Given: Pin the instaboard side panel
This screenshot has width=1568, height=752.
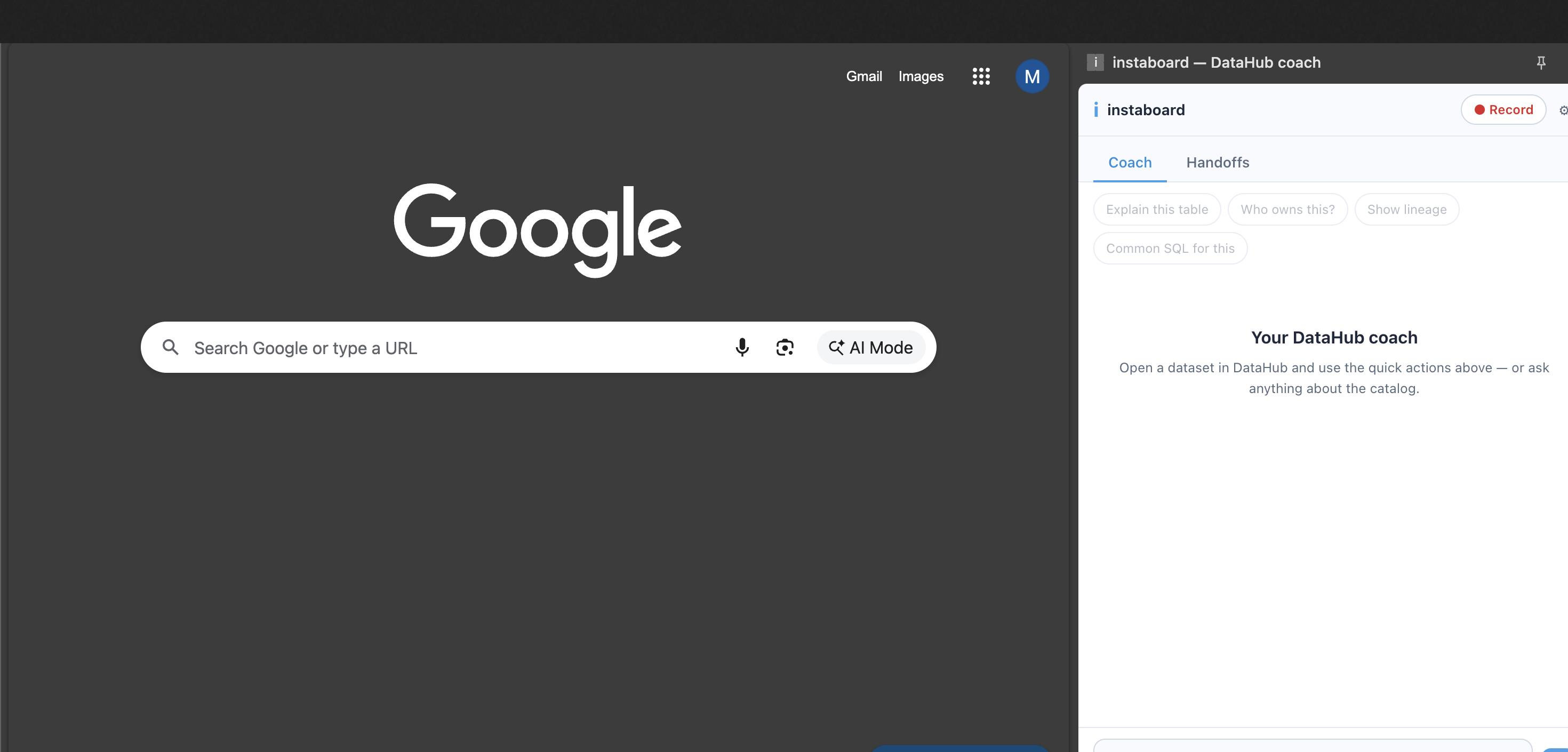Looking at the screenshot, I should point(1541,62).
